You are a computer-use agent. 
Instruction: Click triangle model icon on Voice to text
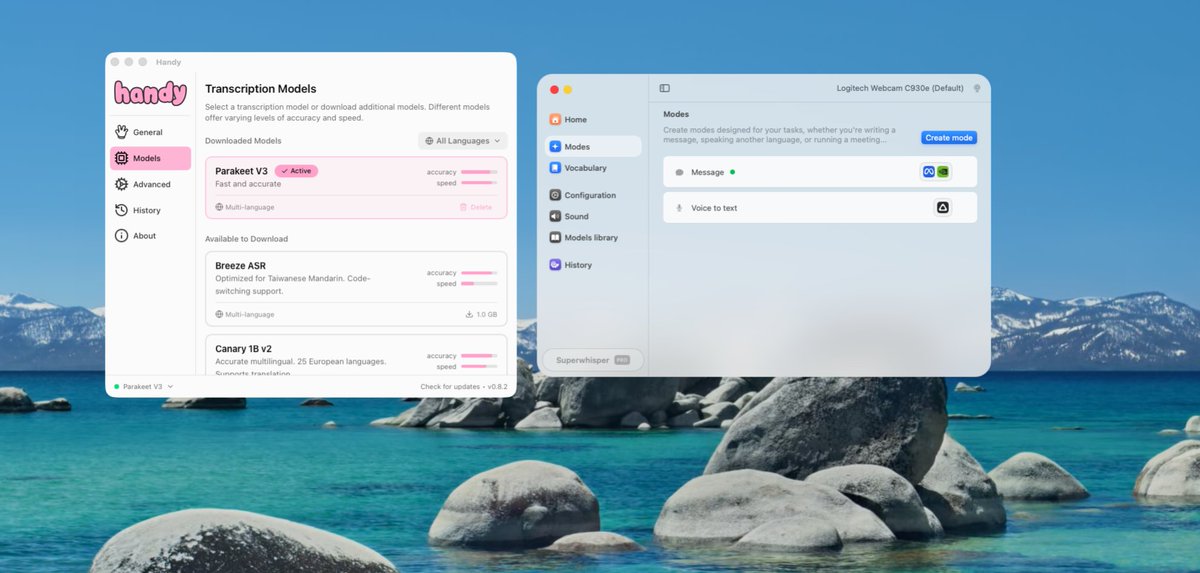pyautogui.click(x=943, y=208)
